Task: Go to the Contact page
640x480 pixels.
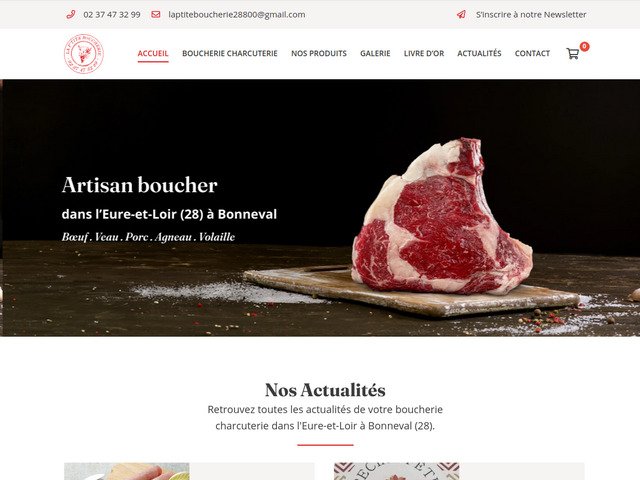Action: pos(532,53)
